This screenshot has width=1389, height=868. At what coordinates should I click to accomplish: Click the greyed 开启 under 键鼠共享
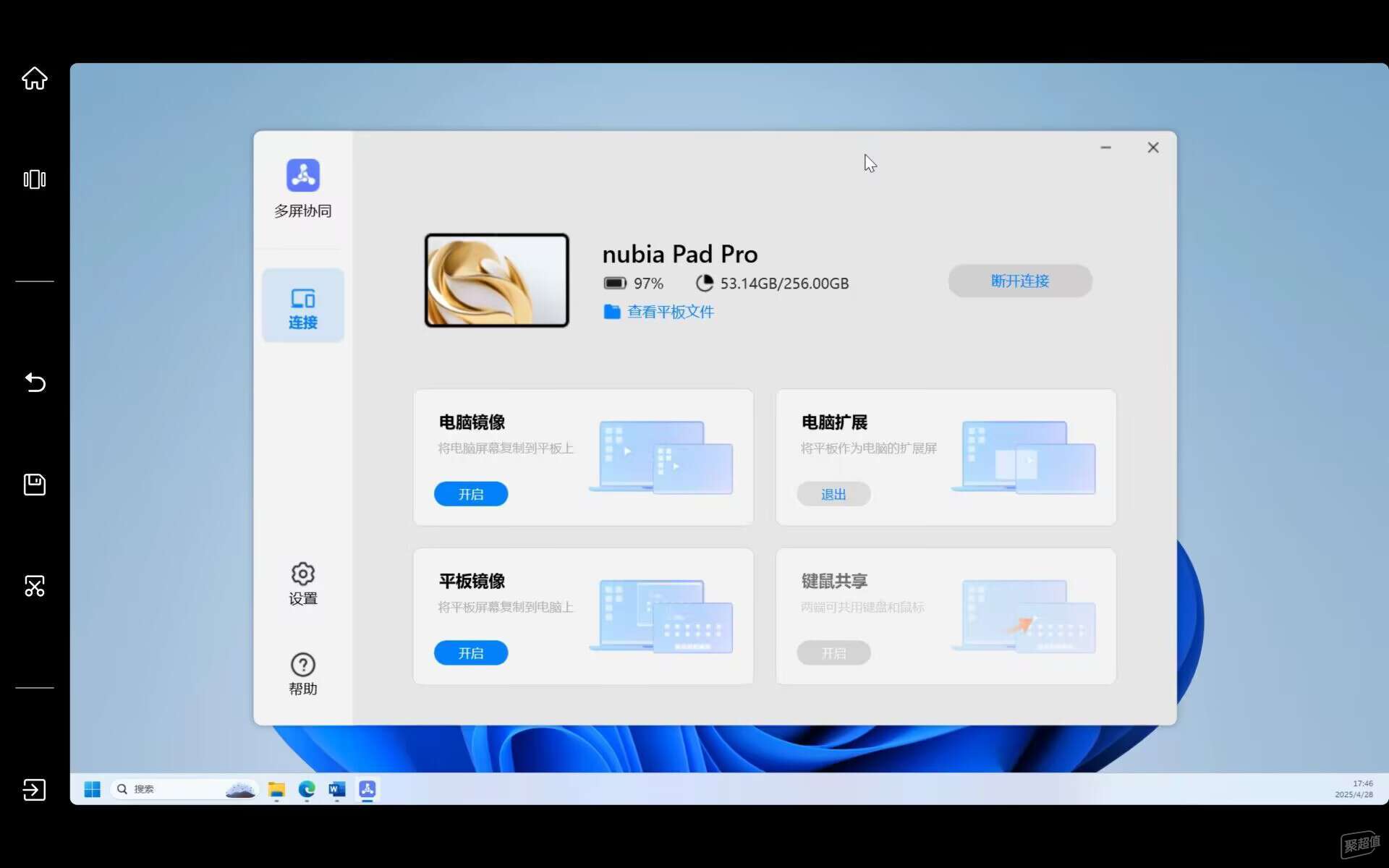[x=833, y=653]
